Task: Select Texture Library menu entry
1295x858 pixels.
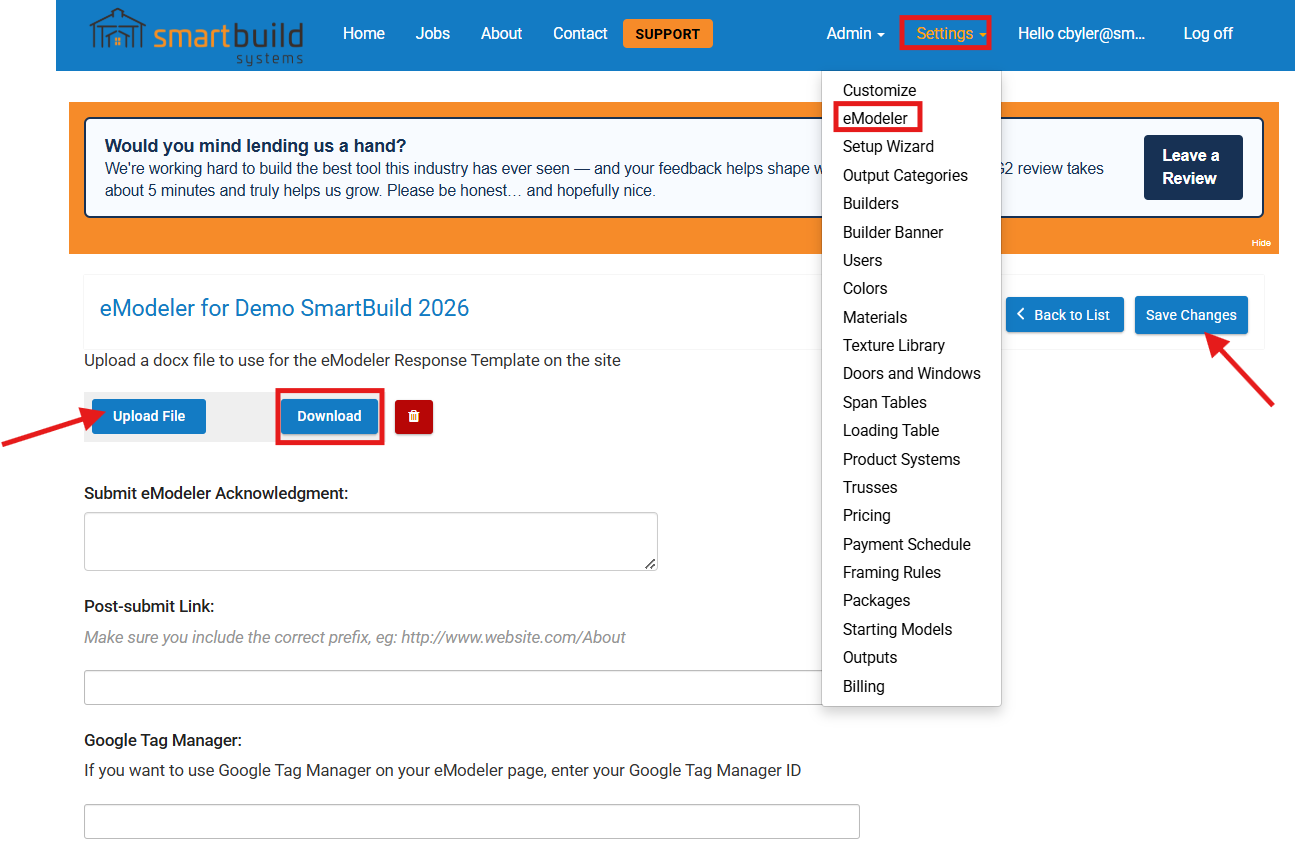Action: tap(894, 346)
